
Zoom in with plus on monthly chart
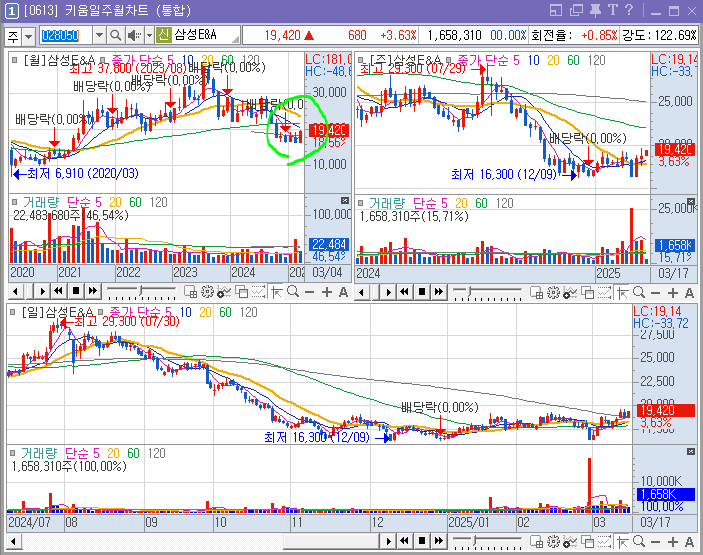[327, 292]
